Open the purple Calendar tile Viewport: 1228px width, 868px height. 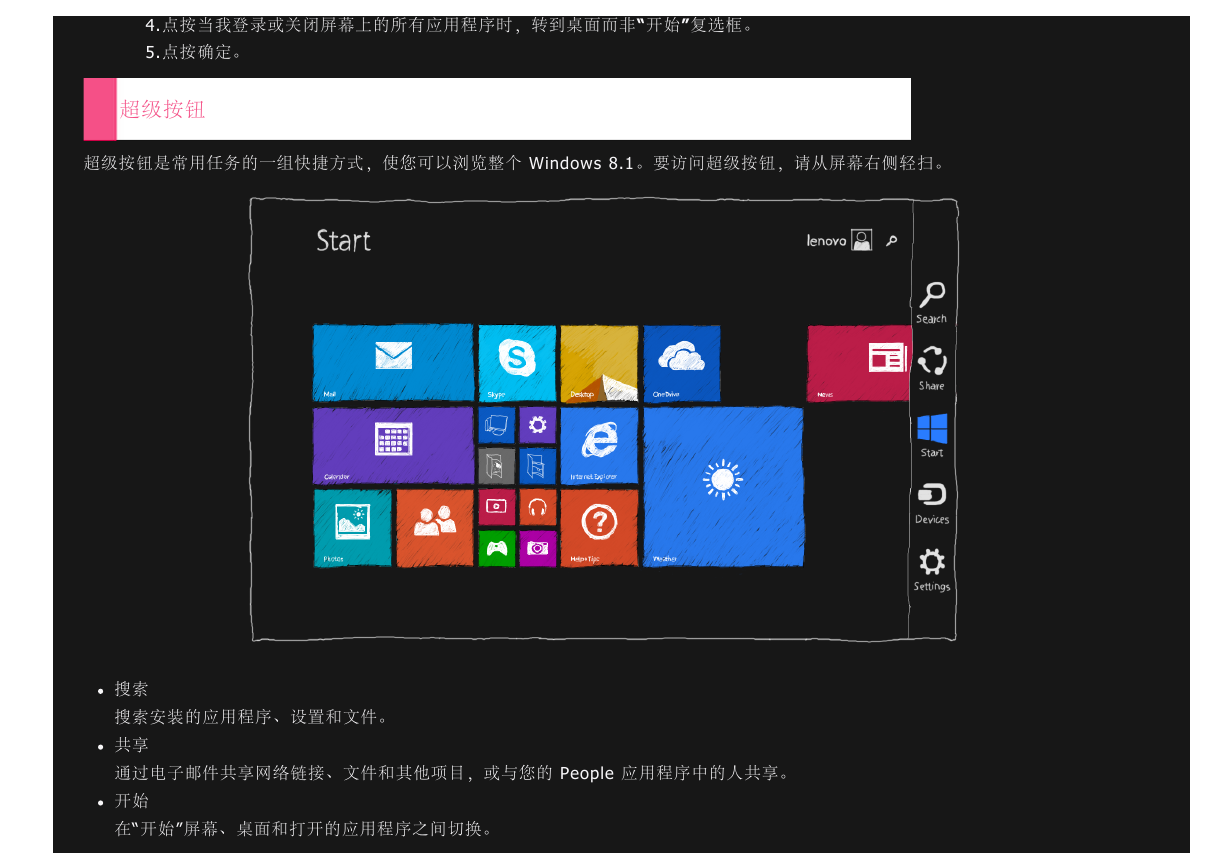393,445
